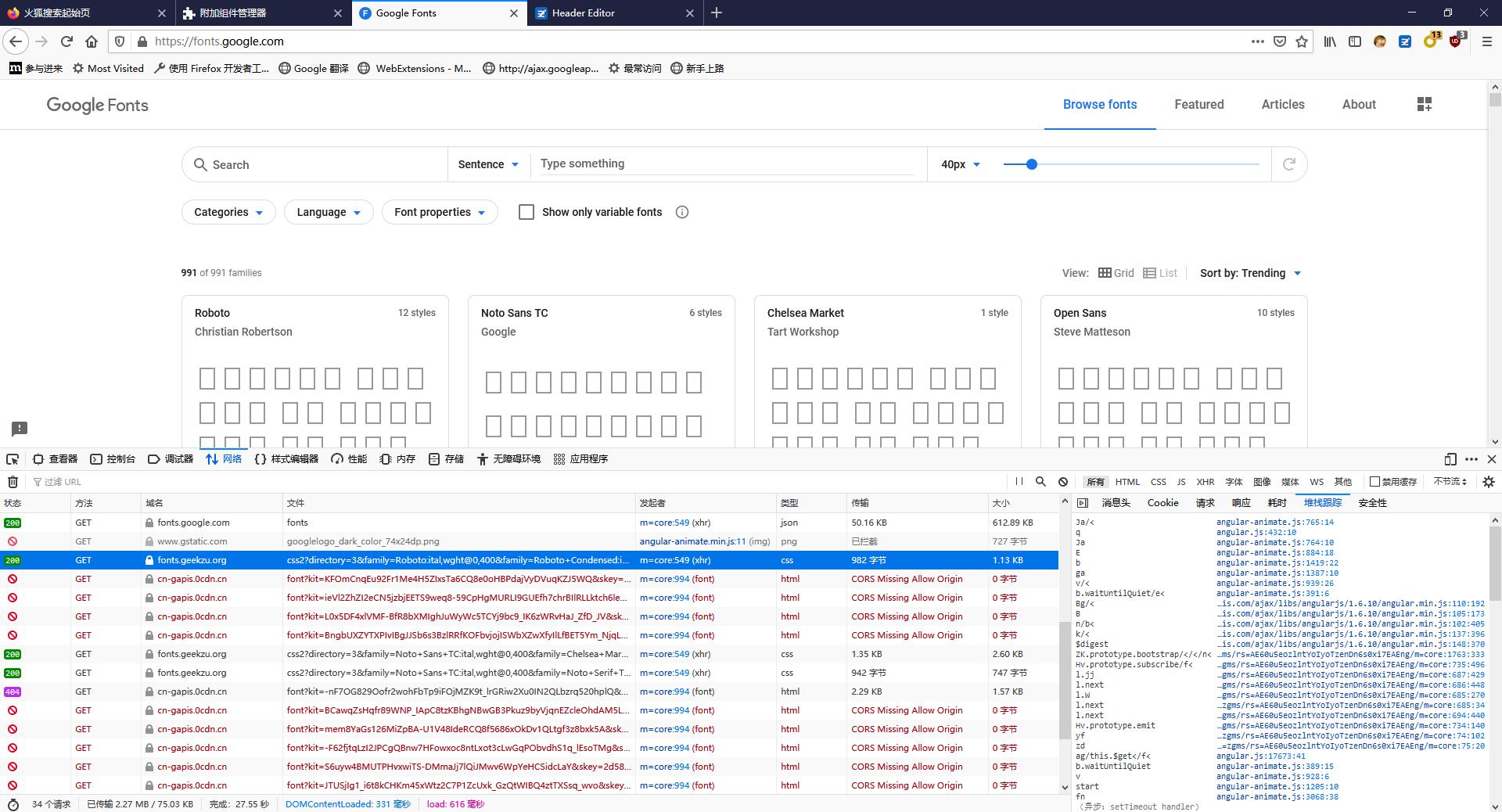
Task: Click the Type something preview field
Action: click(727, 163)
